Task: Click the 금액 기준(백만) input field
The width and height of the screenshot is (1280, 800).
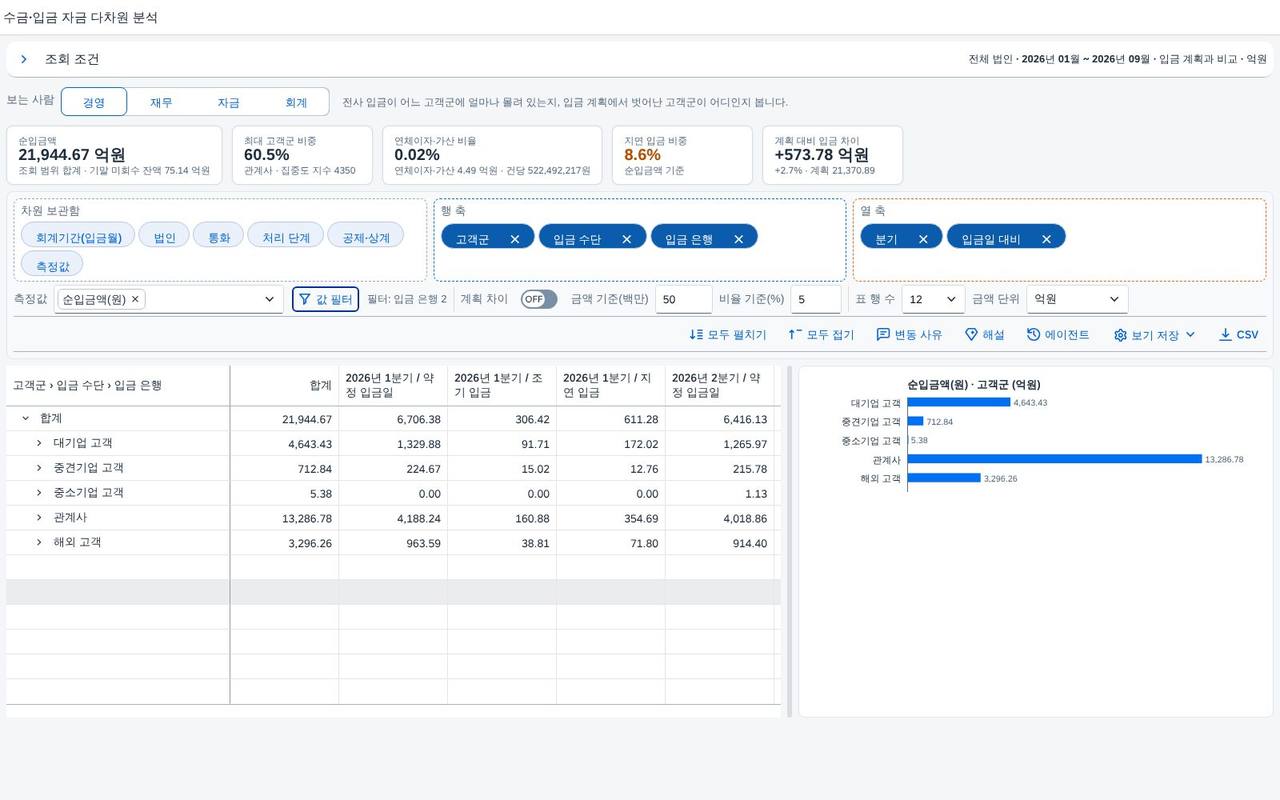Action: (x=684, y=299)
